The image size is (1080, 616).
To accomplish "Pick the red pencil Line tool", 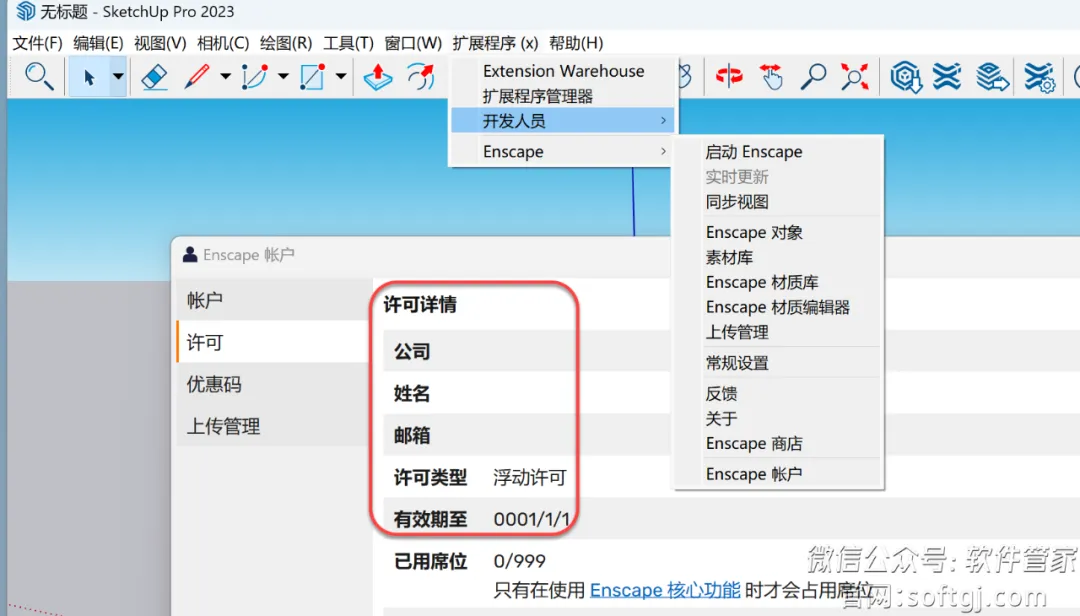I will pyautogui.click(x=197, y=76).
